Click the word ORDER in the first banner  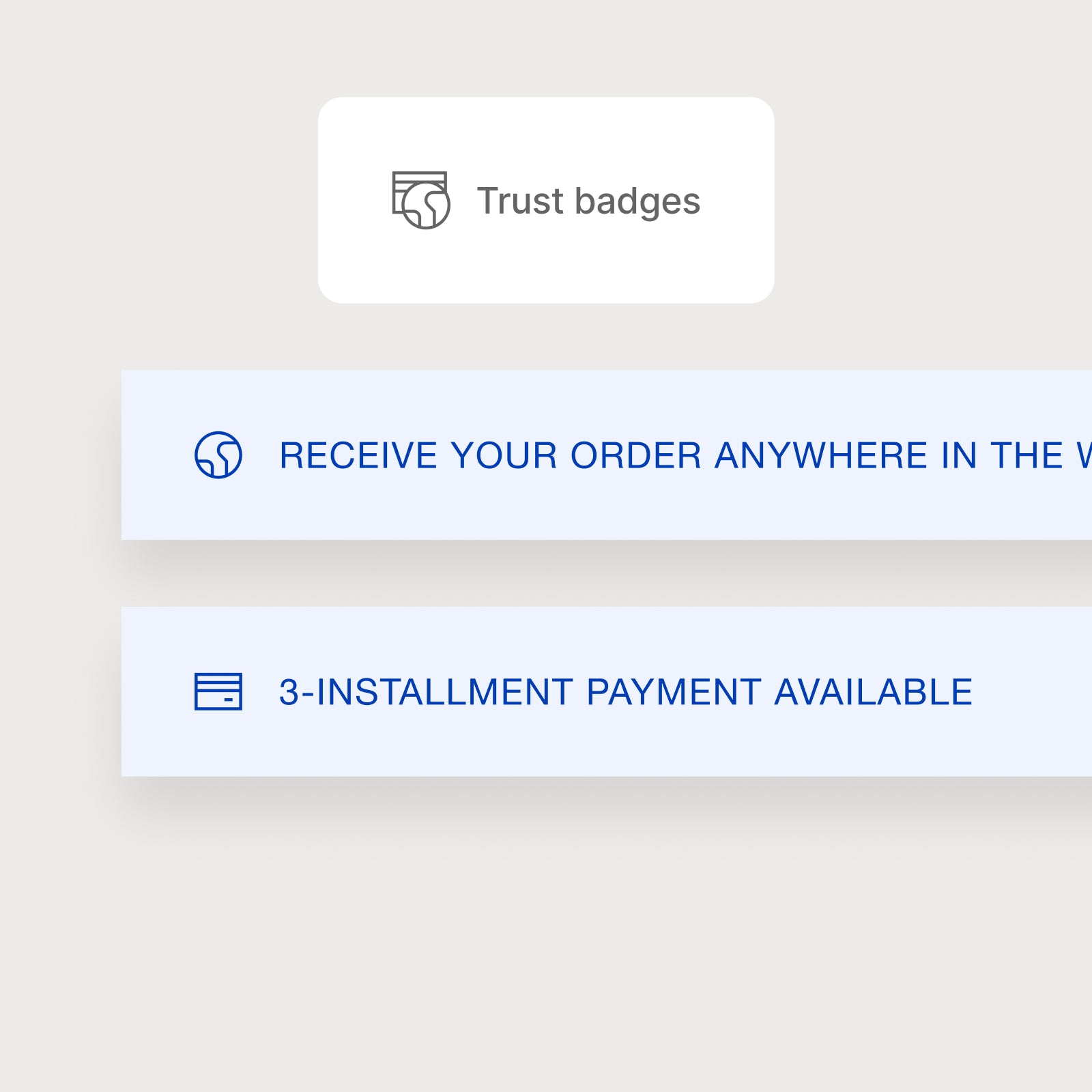[x=636, y=455]
